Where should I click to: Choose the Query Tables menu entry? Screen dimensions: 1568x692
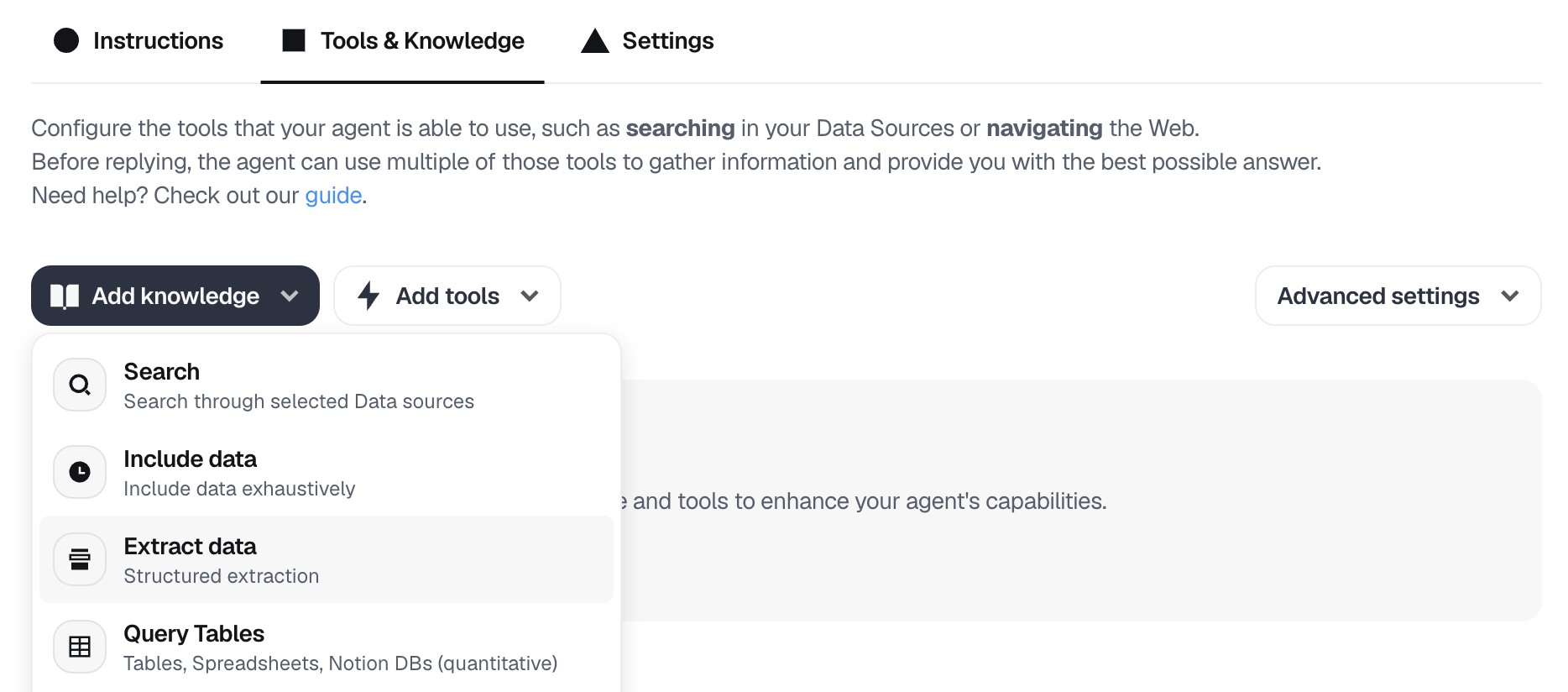pos(340,647)
